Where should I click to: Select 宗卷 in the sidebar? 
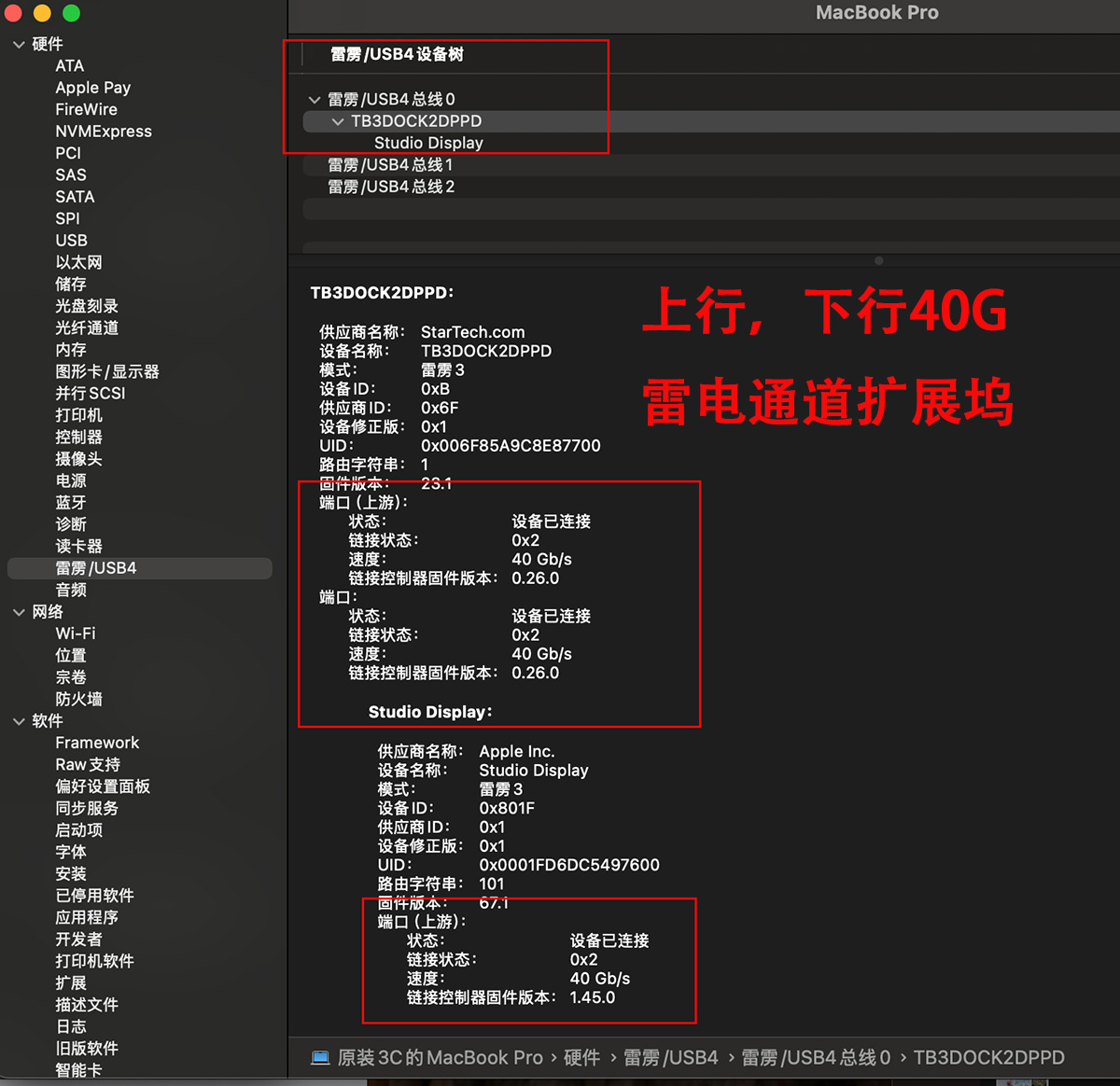(71, 677)
